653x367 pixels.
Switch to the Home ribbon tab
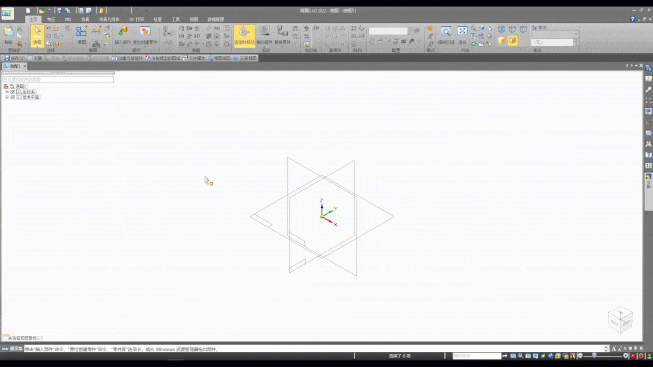[33, 19]
